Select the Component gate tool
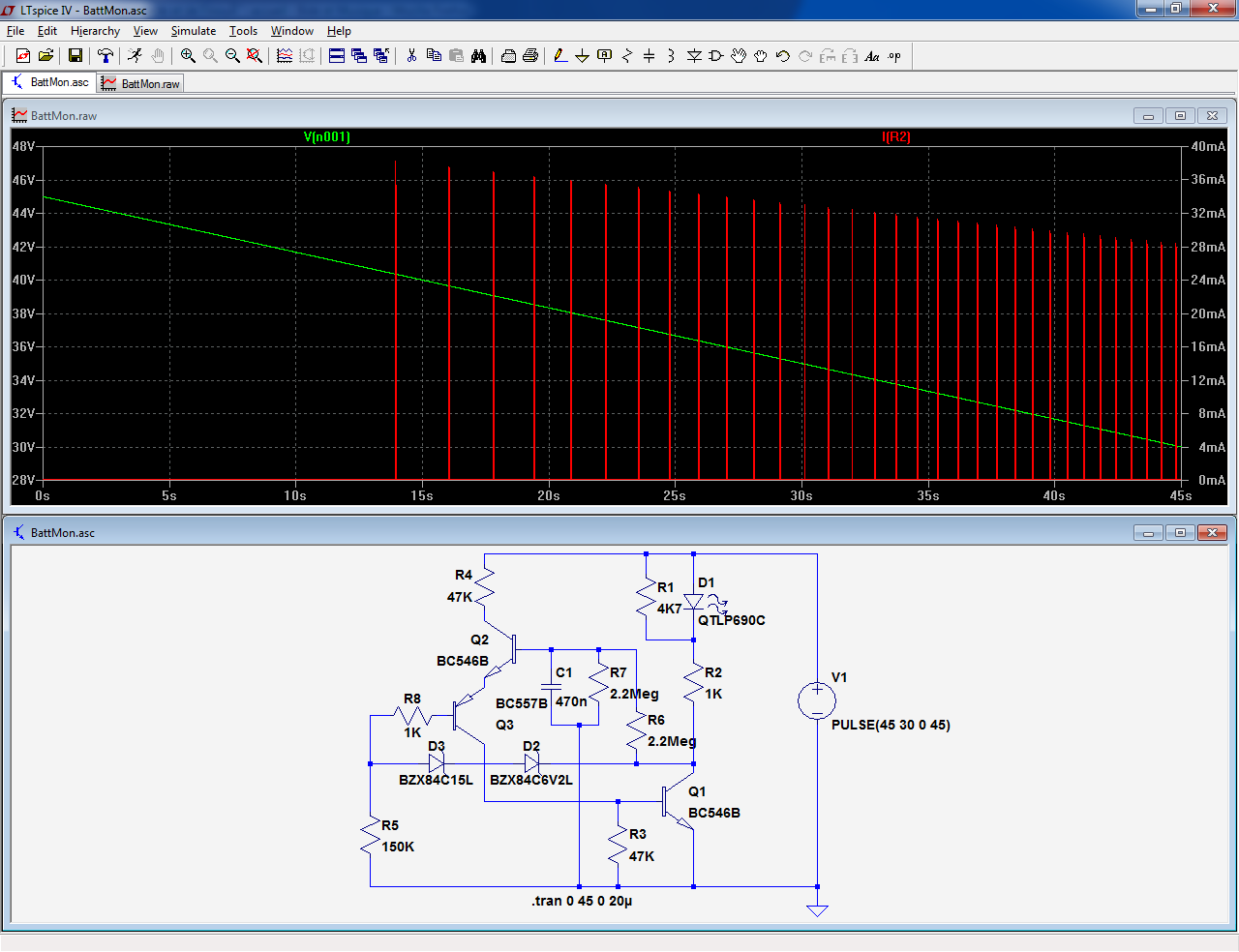This screenshot has width=1239, height=952. coord(716,56)
